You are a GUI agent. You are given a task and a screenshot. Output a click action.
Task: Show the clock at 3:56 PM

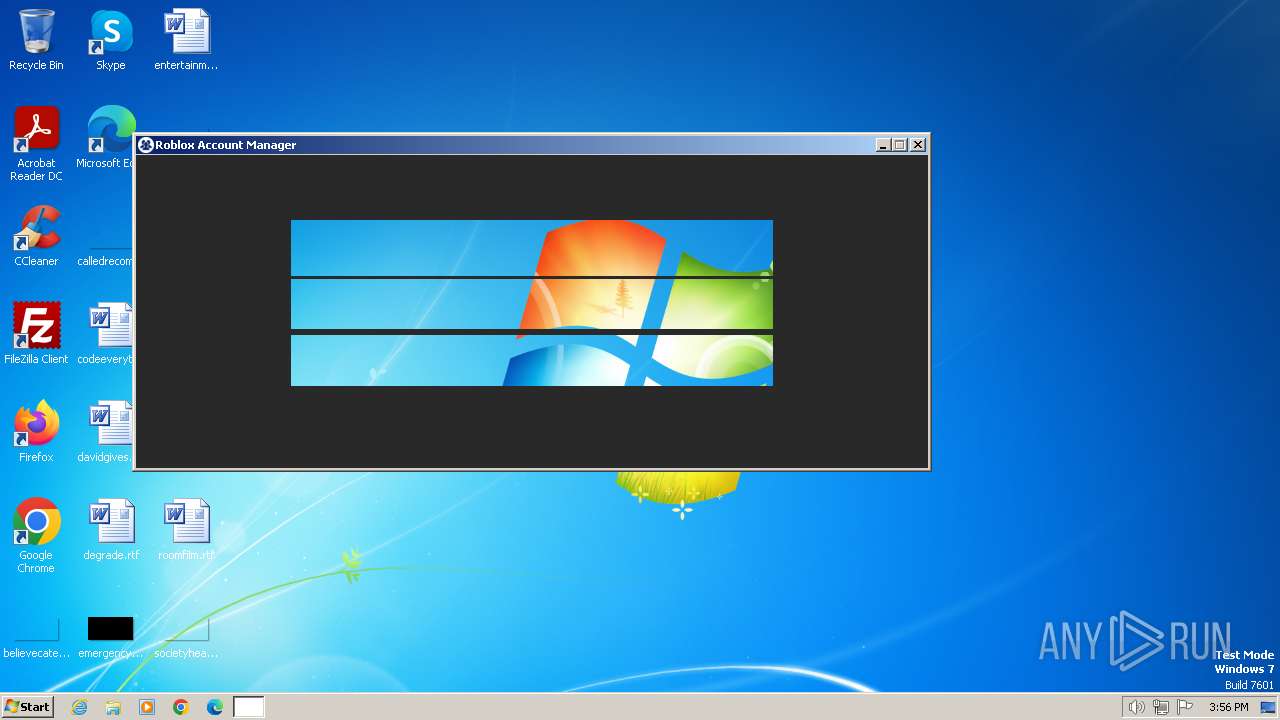(1228, 707)
